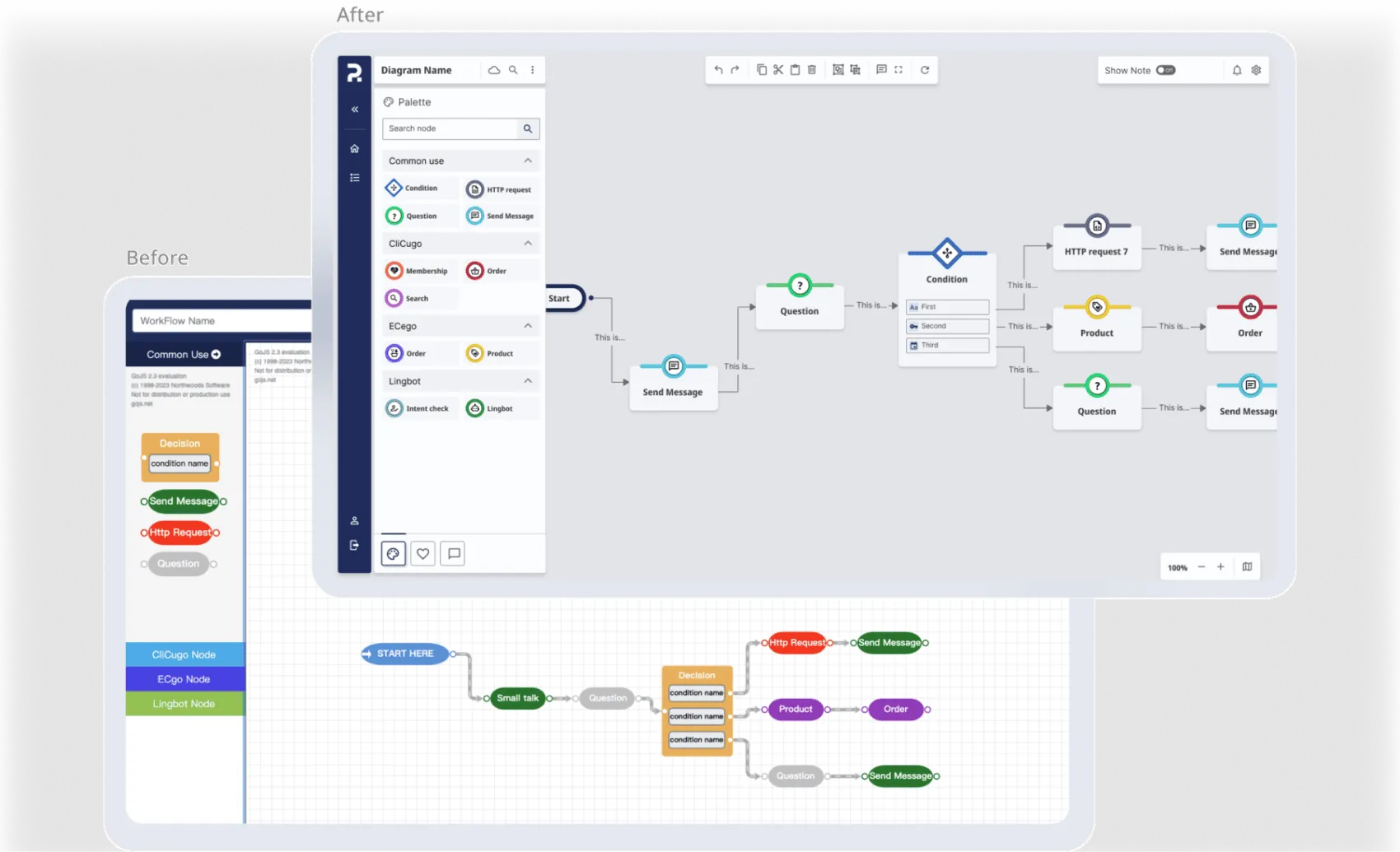
Task: Open the list icon in the sidebar
Action: pyautogui.click(x=355, y=178)
